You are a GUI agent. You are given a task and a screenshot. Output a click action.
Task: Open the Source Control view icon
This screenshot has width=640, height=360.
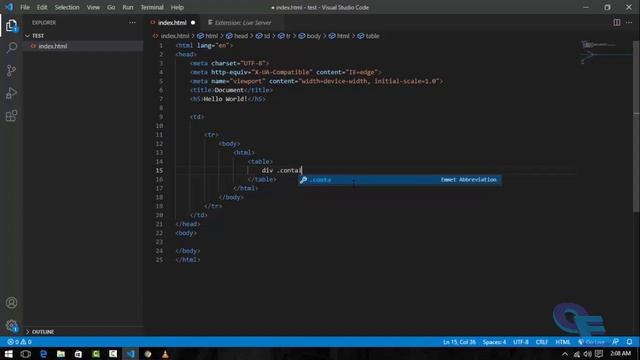tap(11, 70)
